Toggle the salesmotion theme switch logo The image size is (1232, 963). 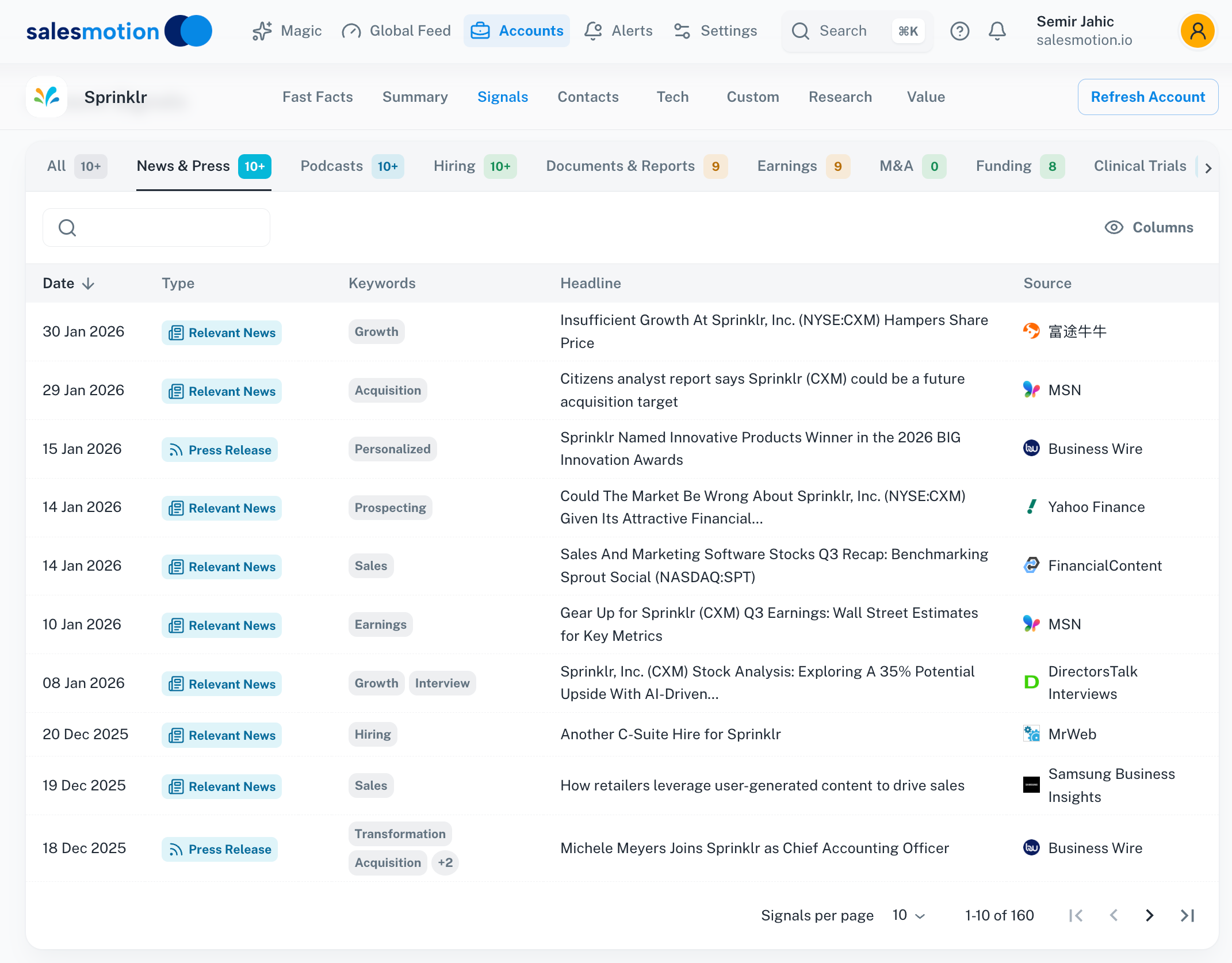(189, 31)
